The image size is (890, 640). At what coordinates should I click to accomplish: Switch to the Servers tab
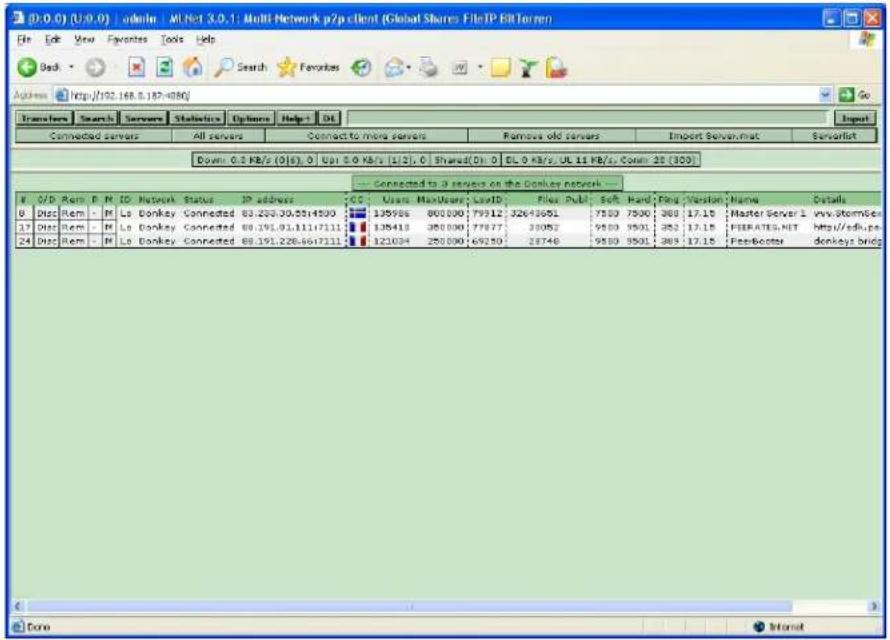pyautogui.click(x=144, y=118)
